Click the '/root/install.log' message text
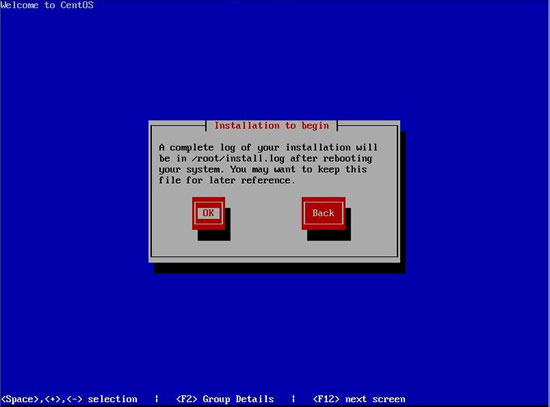550x407 pixels. point(238,159)
